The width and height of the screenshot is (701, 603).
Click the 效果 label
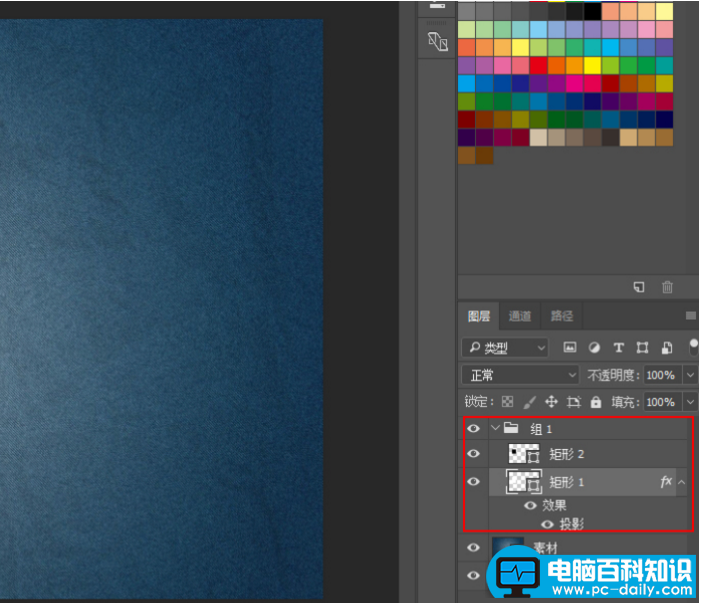(554, 505)
